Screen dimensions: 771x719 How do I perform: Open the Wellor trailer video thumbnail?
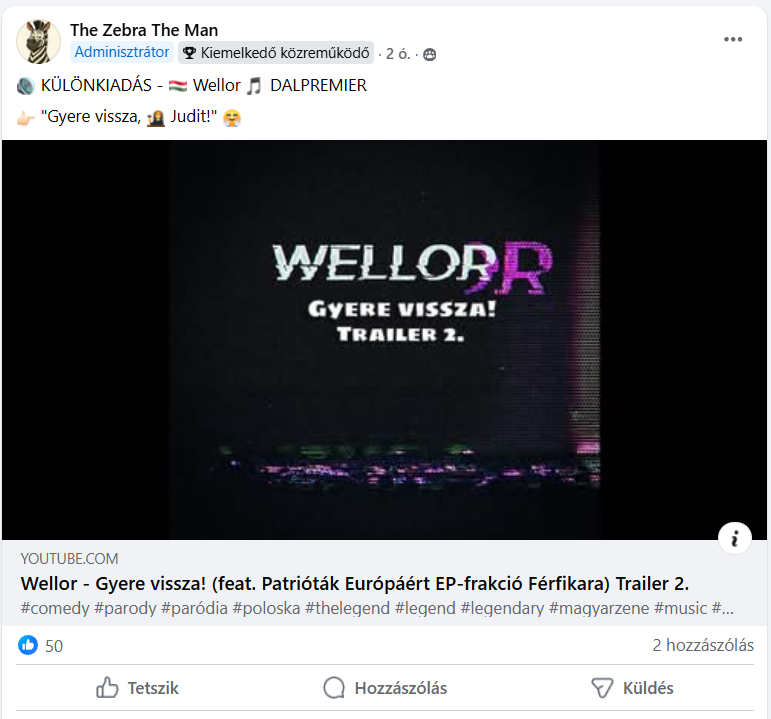coord(385,340)
